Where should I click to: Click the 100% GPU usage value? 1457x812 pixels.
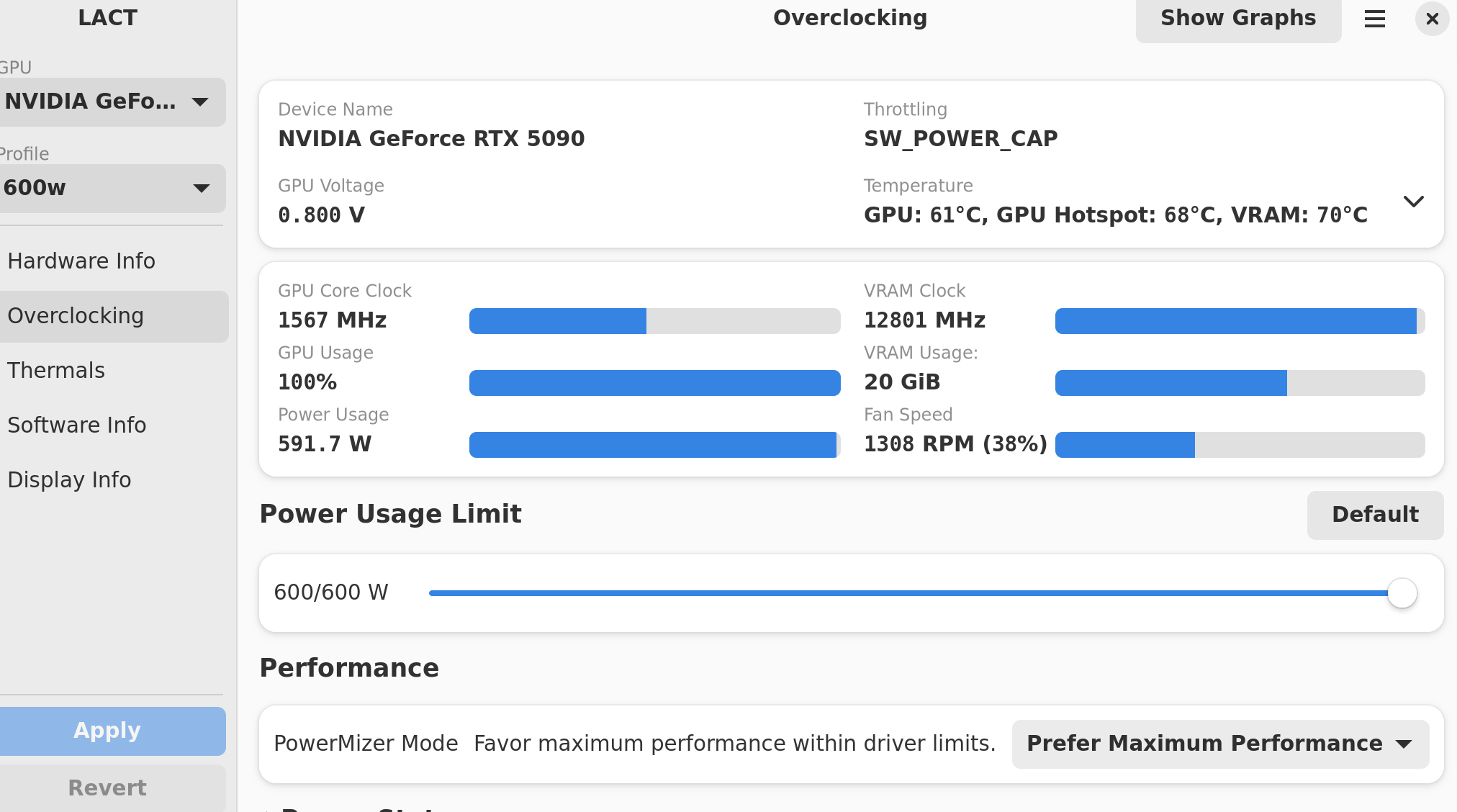[x=307, y=382]
